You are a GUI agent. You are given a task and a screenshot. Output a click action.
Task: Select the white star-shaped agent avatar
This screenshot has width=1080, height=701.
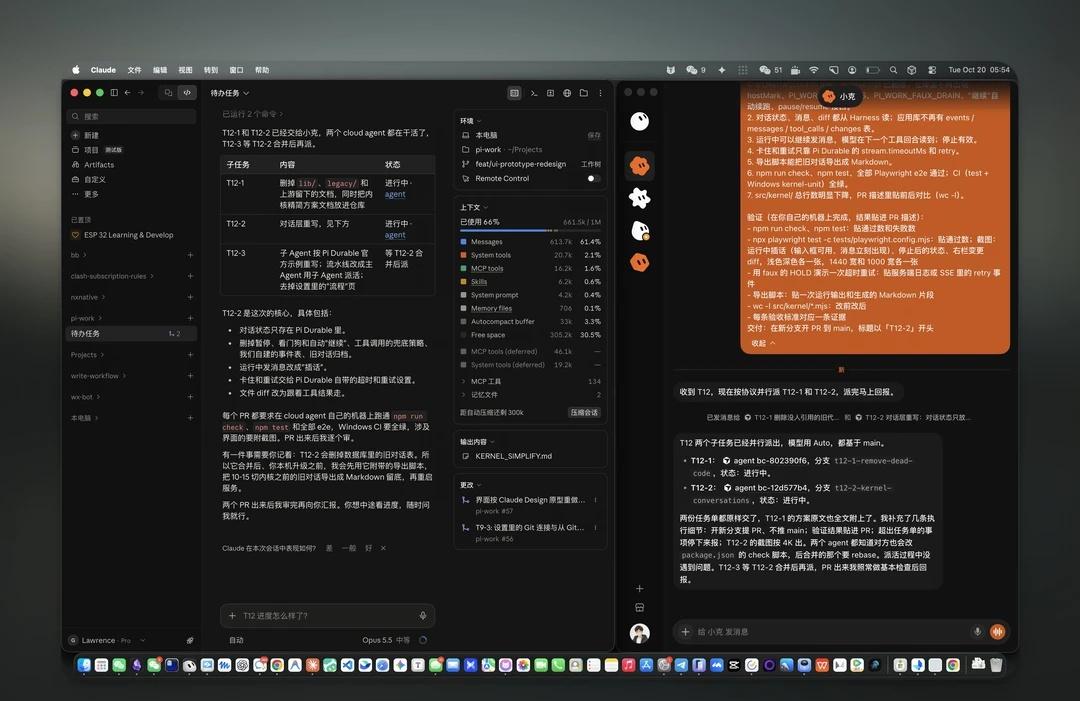pyautogui.click(x=639, y=198)
